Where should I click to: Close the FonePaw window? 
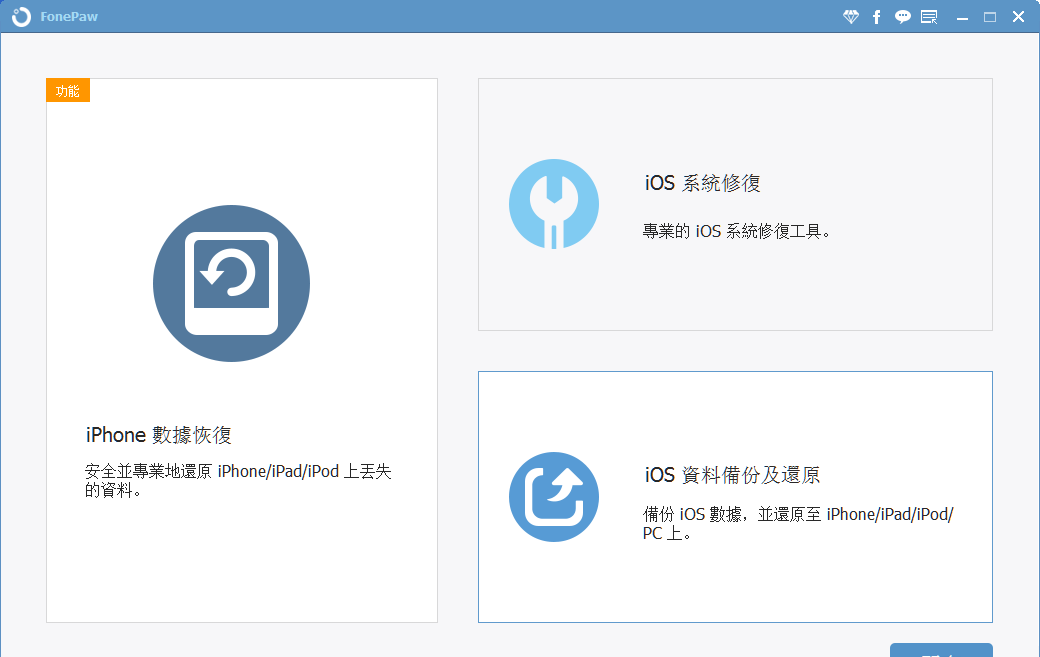(x=1018, y=17)
